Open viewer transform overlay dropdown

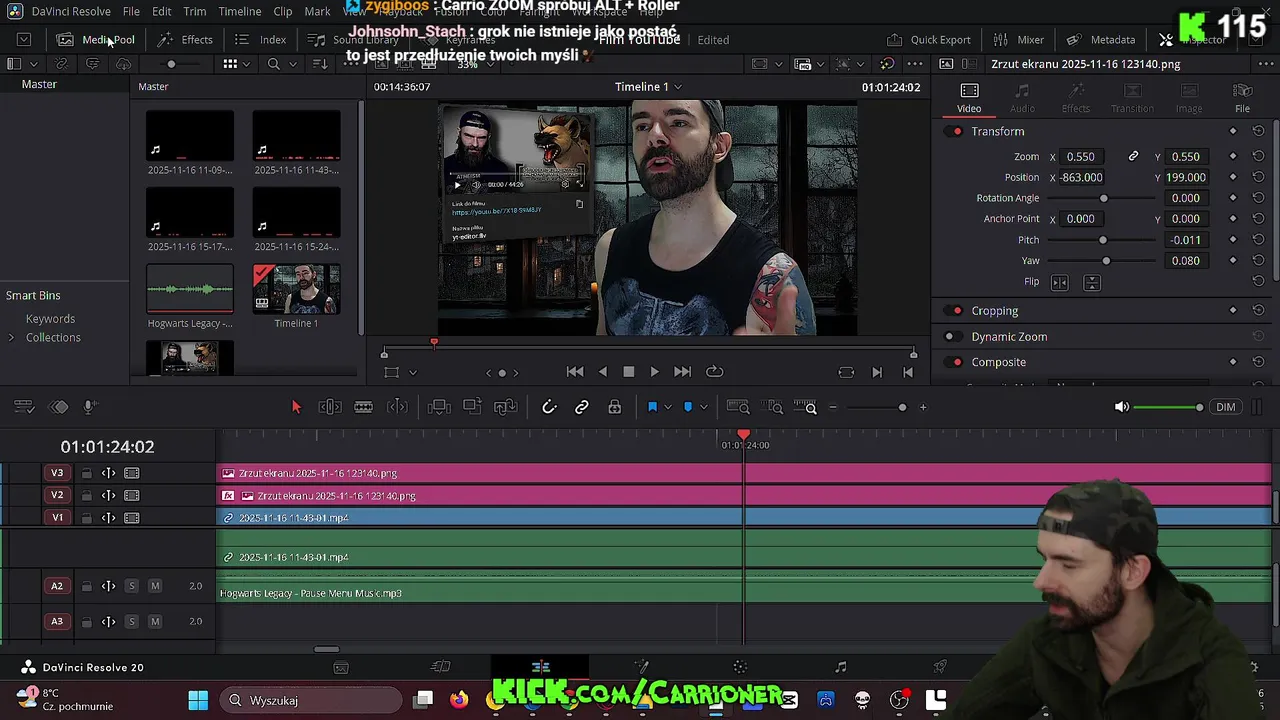412,372
